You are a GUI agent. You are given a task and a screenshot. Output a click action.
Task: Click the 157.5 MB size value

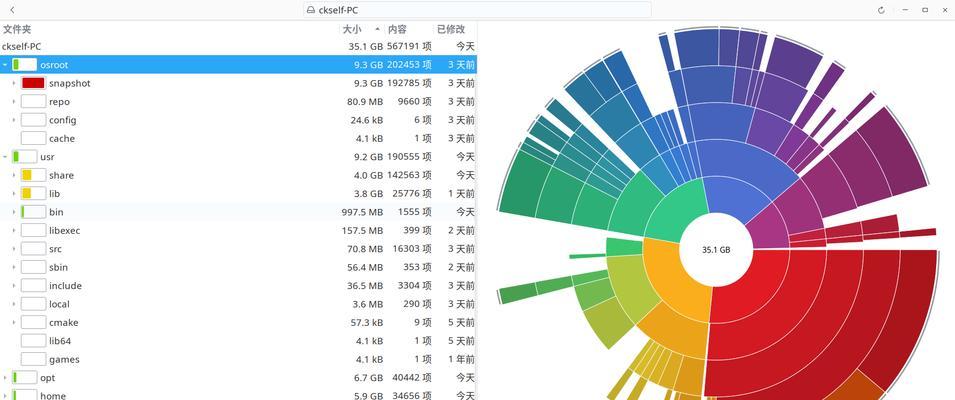[x=362, y=230]
